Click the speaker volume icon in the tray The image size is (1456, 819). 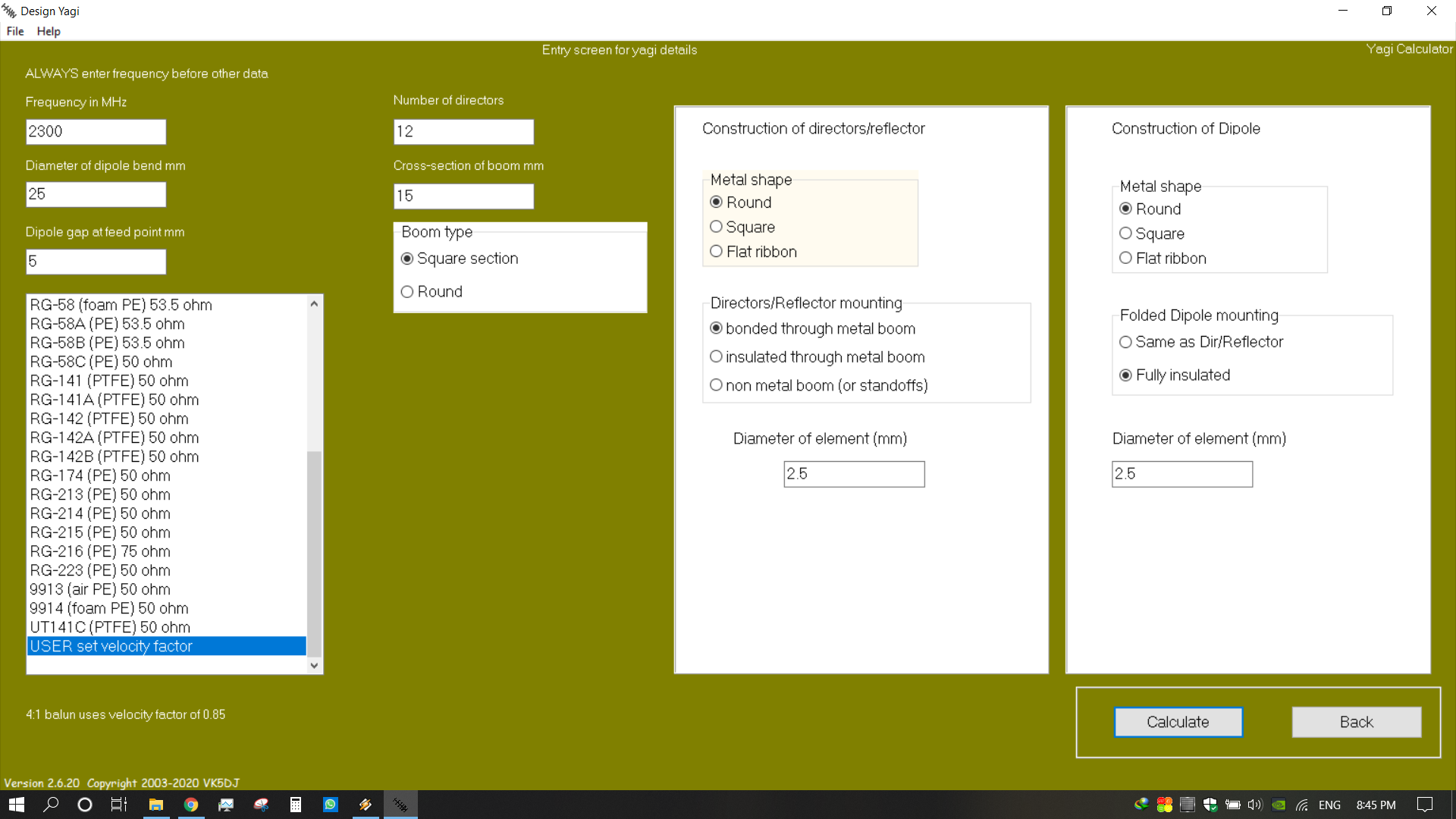1254,805
